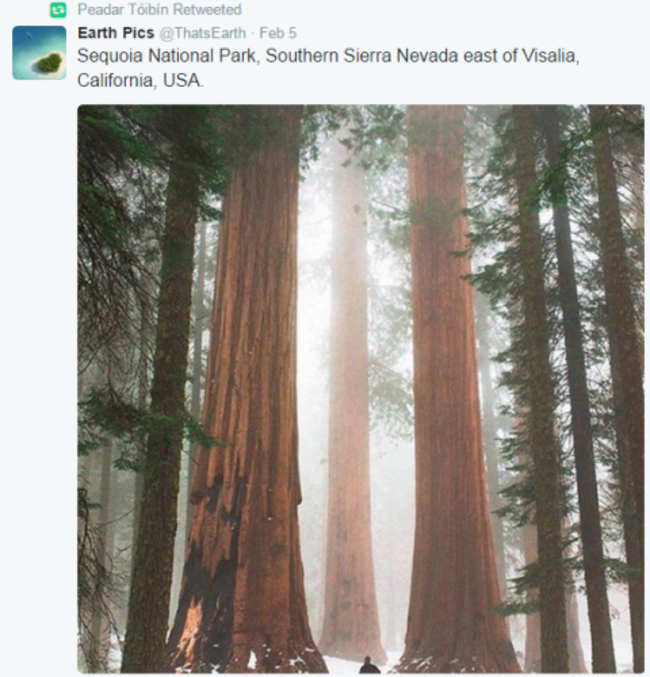650x677 pixels.
Task: Click the thin dark trunks at far right
Action: (x=605, y=389)
